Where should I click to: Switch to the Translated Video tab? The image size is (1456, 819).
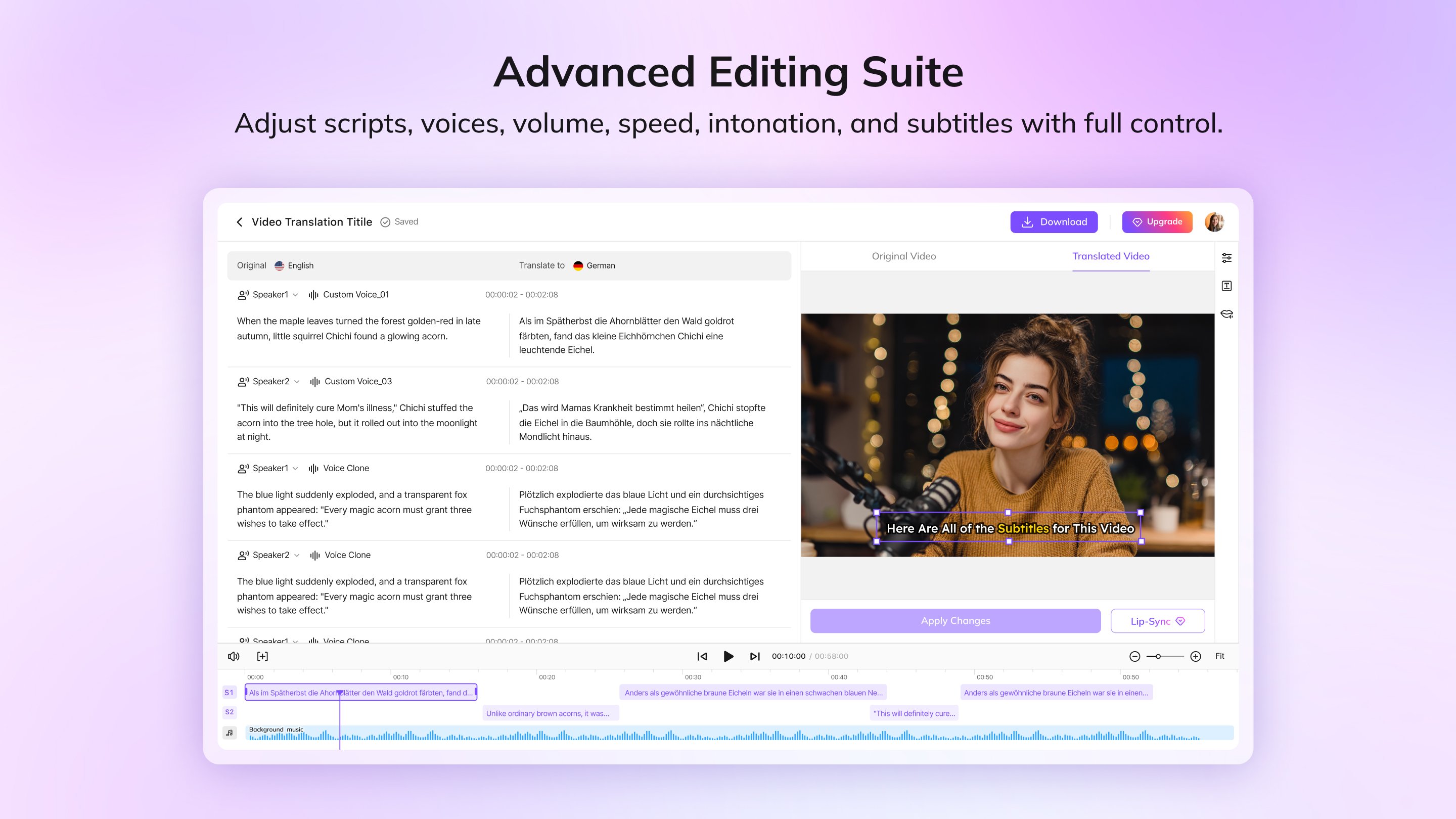click(x=1111, y=256)
